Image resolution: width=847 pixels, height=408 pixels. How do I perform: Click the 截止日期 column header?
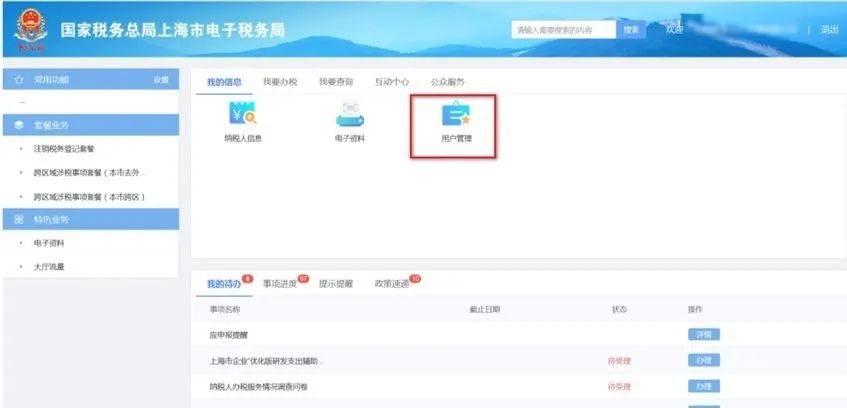coord(485,310)
